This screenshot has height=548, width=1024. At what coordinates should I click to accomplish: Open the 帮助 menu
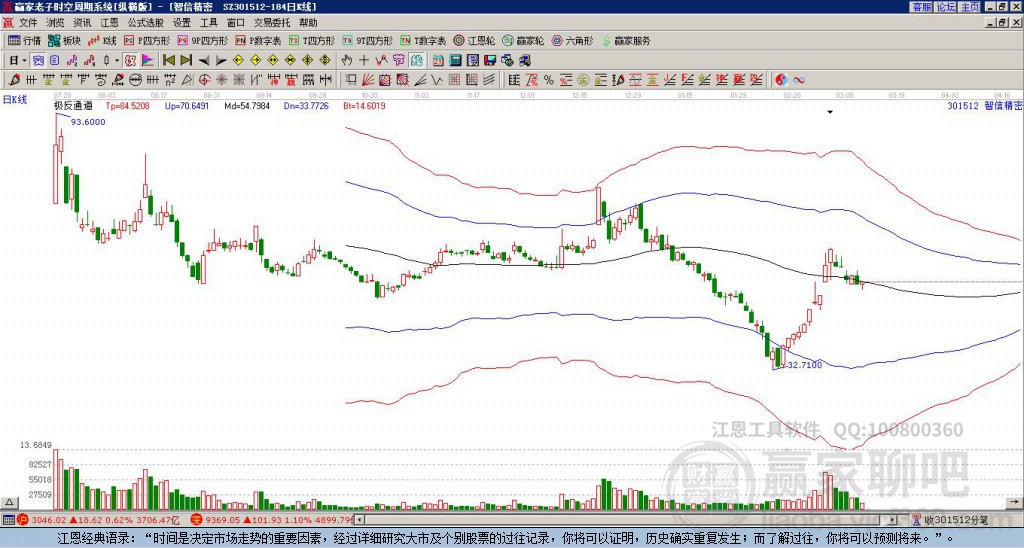click(x=308, y=23)
